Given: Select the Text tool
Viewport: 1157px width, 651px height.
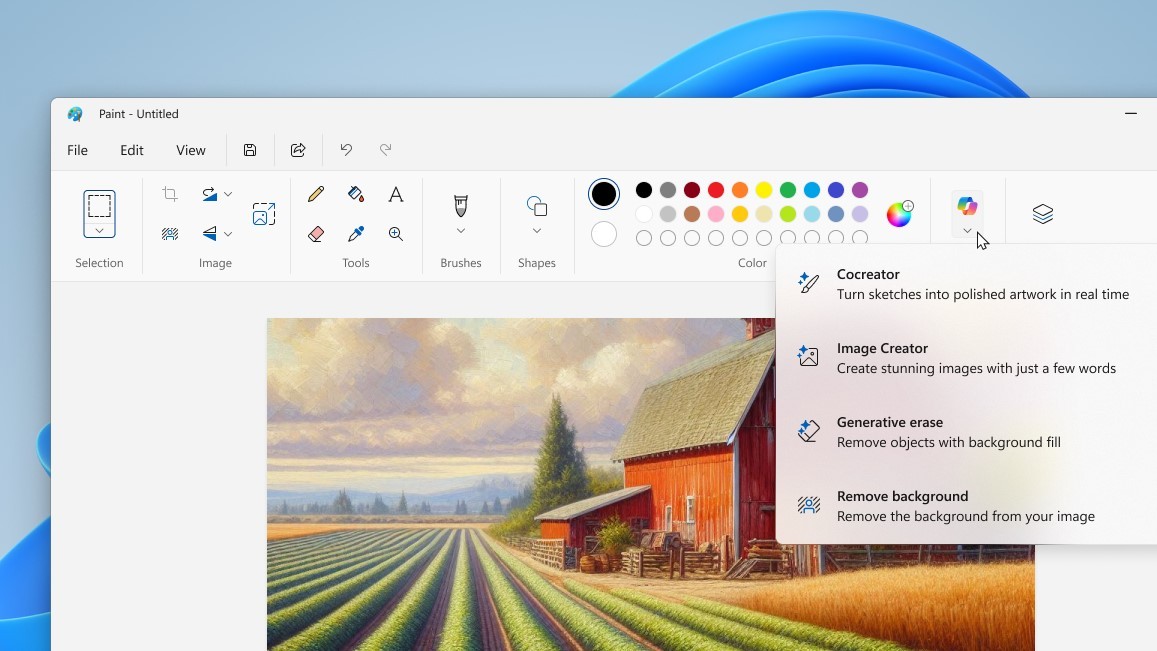Looking at the screenshot, I should (x=396, y=194).
